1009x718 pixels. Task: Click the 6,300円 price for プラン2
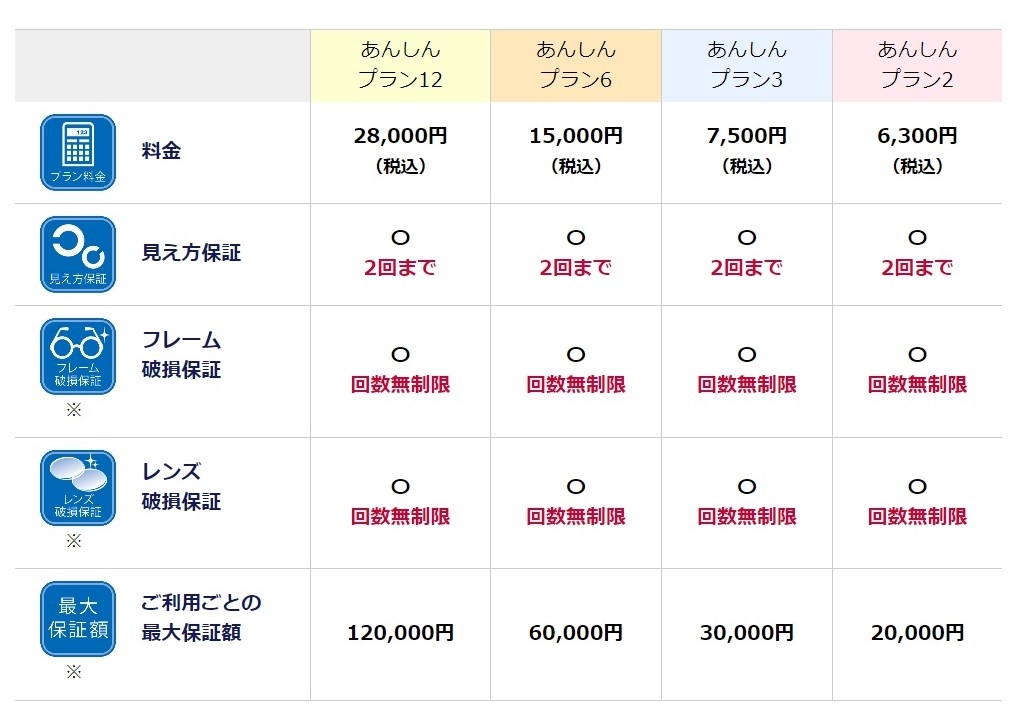(x=917, y=135)
